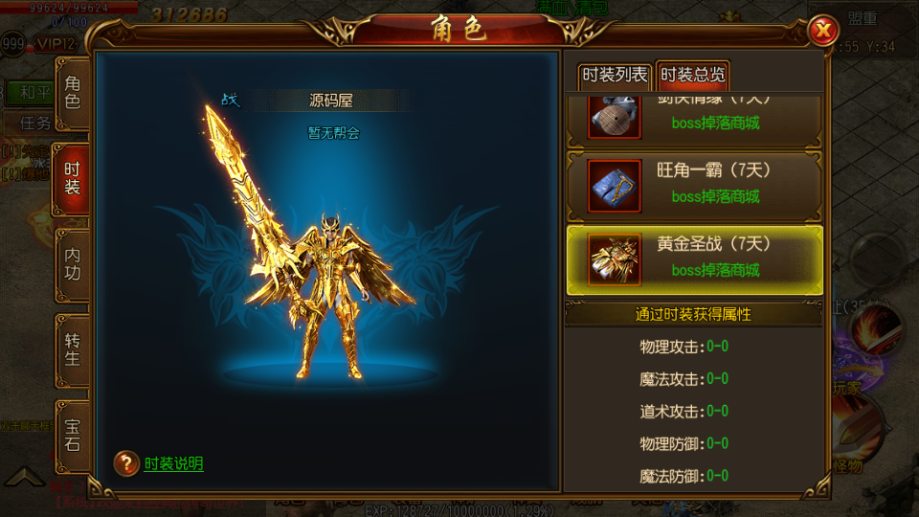The height and width of the screenshot is (517, 919).
Task: Open the 内功 side tab
Action: tap(73, 265)
